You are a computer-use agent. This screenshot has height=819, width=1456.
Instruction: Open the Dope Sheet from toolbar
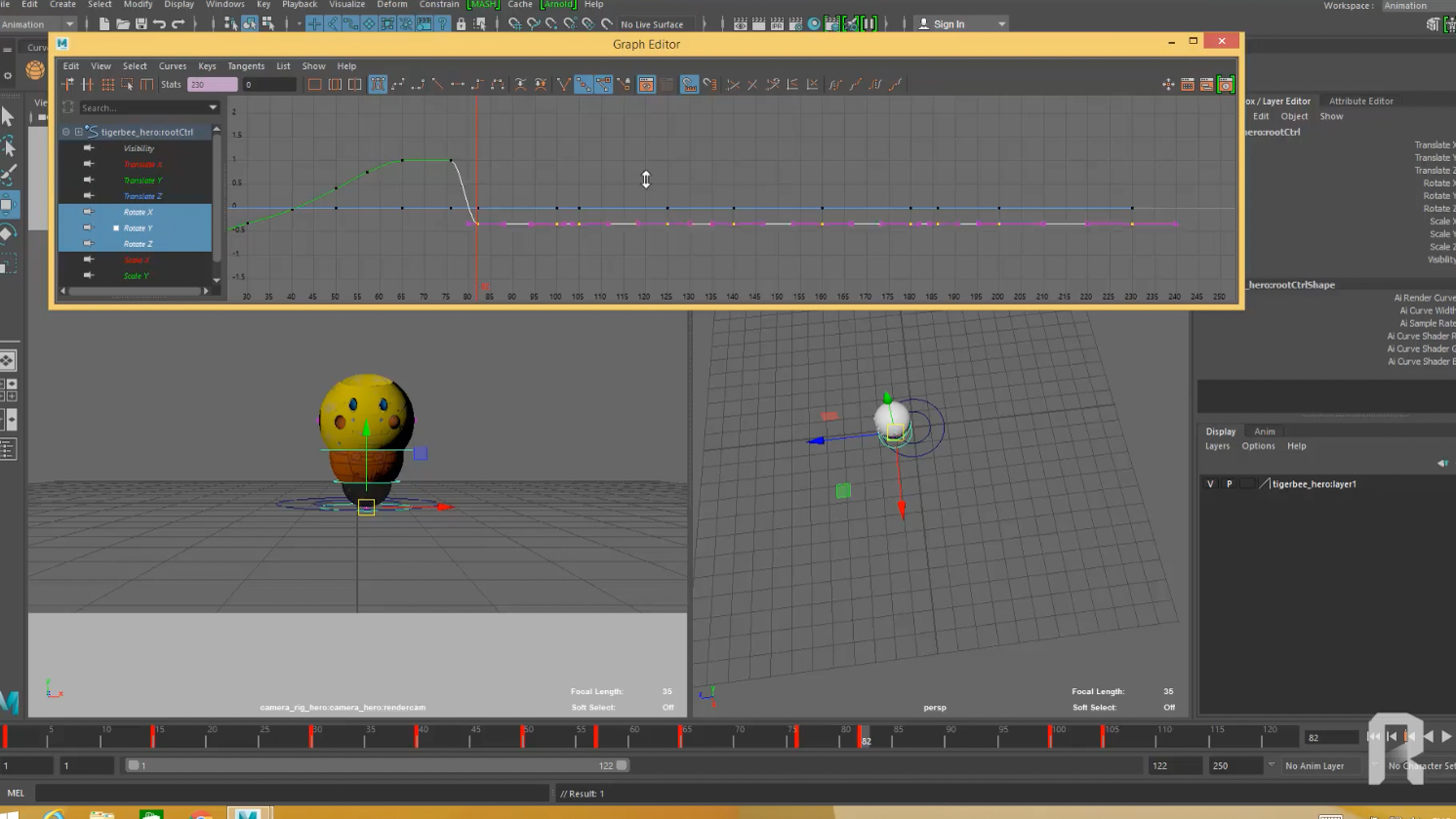click(1188, 85)
